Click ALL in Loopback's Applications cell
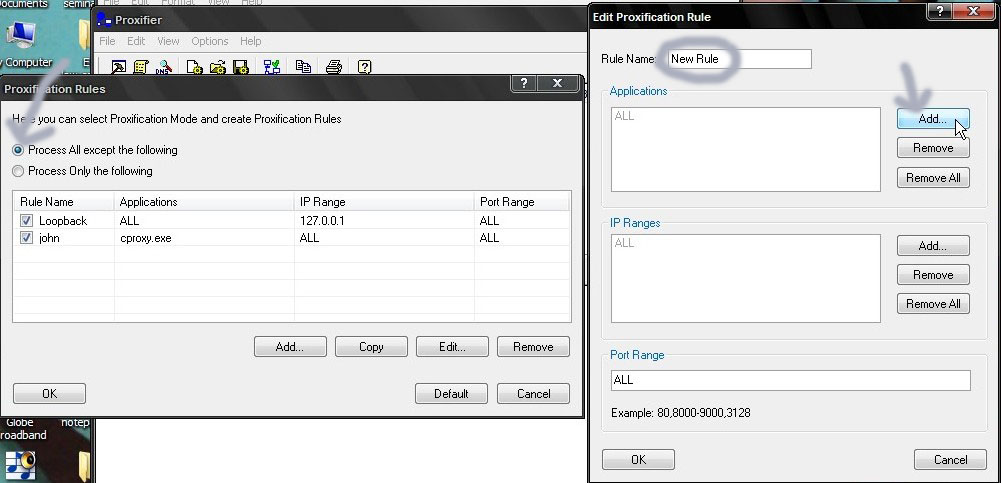 click(x=130, y=221)
